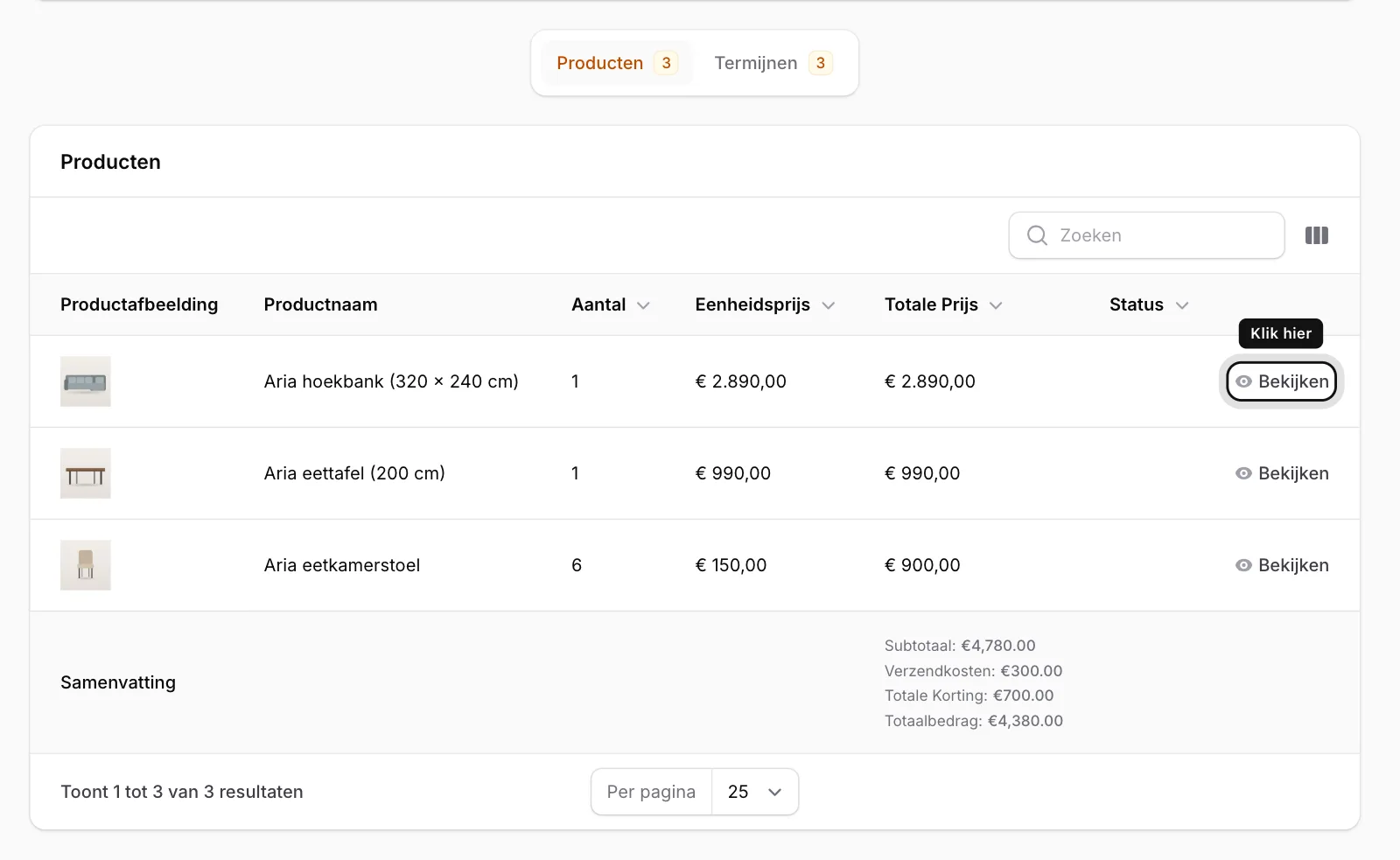The width and height of the screenshot is (1400, 860).
Task: Click the product name Aria eettafel (200 cm)
Action: tap(354, 473)
